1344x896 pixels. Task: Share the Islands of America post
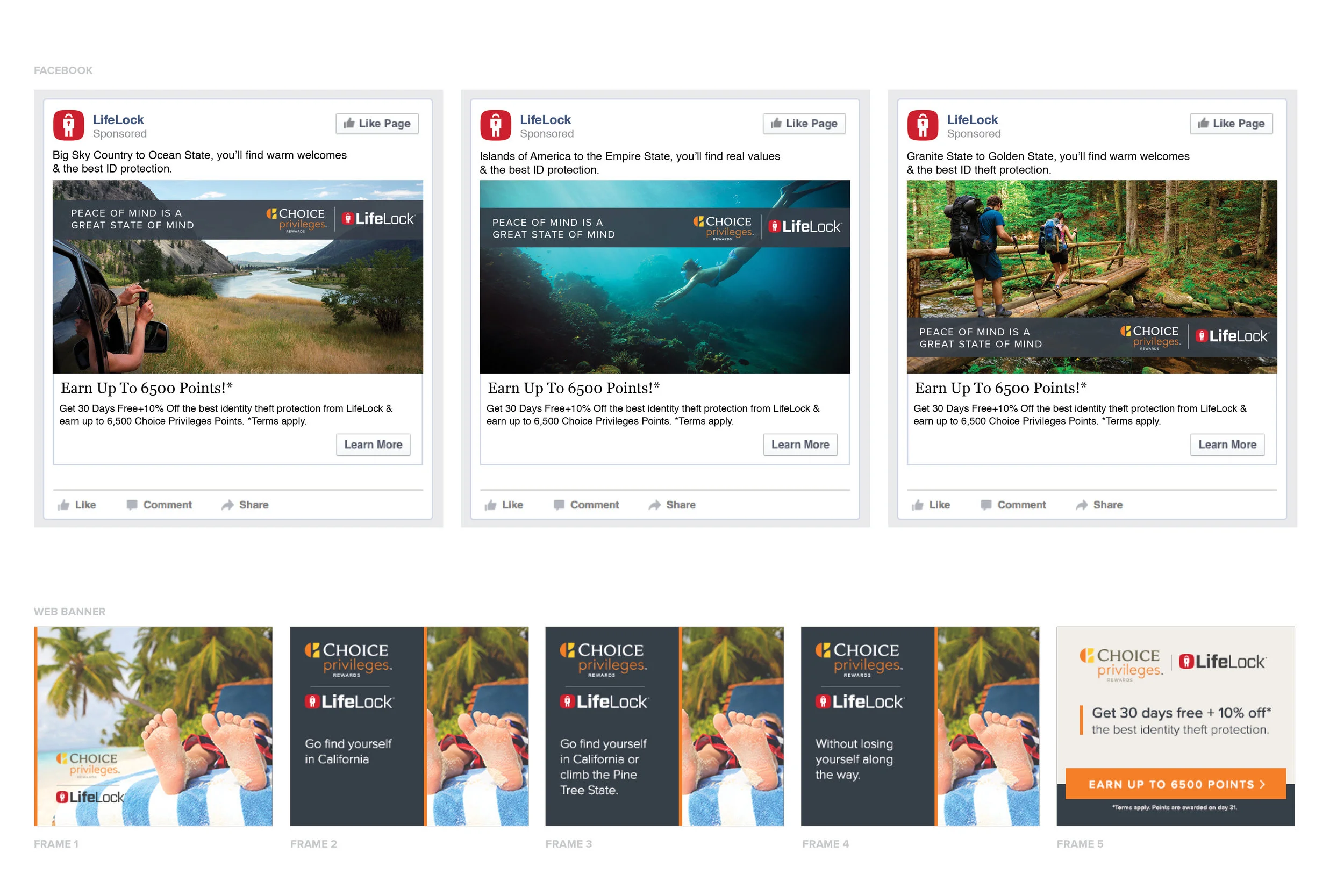(x=671, y=505)
